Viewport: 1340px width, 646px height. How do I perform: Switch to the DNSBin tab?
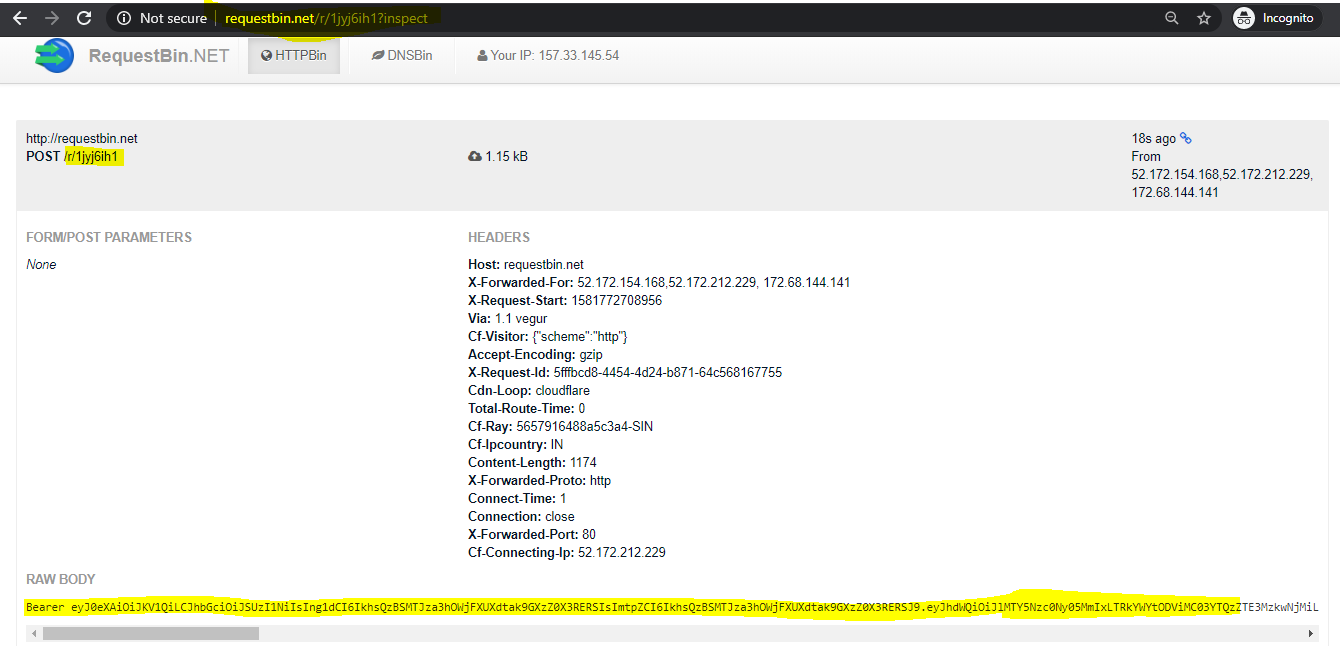click(402, 55)
